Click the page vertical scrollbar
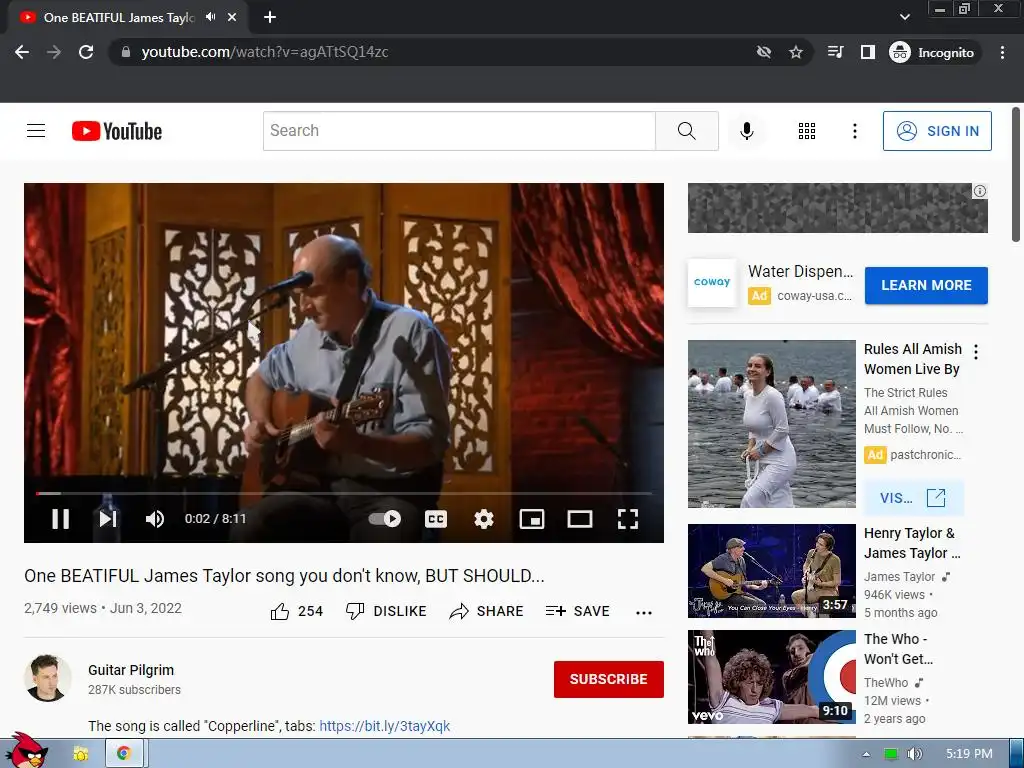Viewport: 1024px width, 768px height. click(x=1016, y=176)
